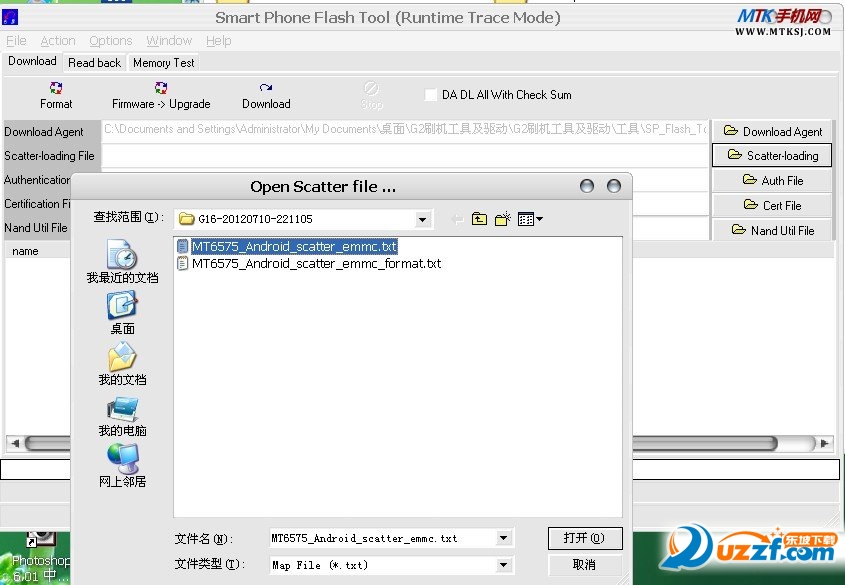
Task: Click the Auth File button
Action: point(772,180)
